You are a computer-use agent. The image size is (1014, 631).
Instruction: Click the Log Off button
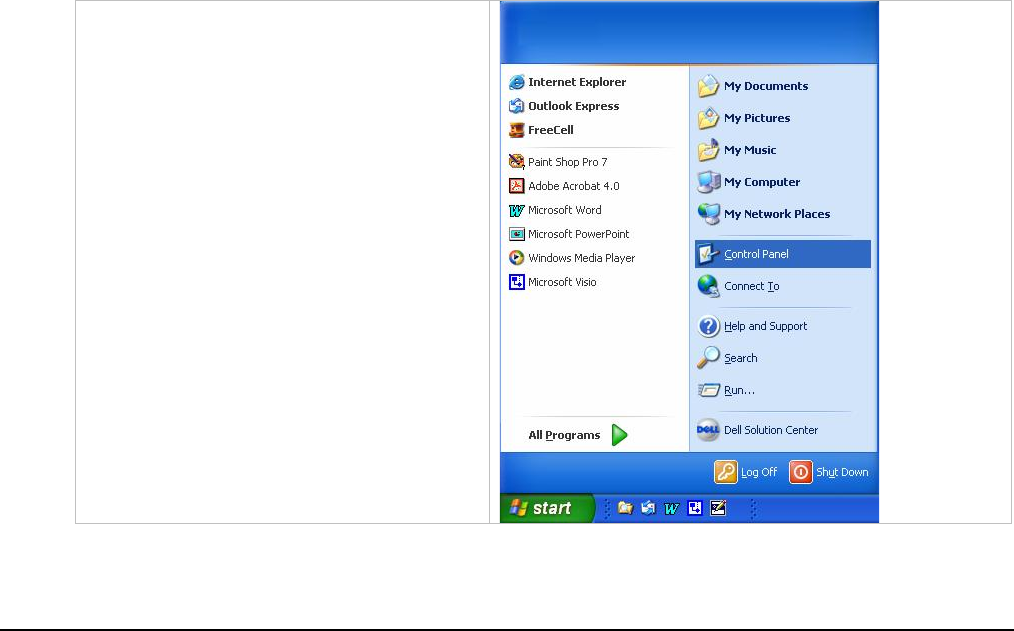point(746,472)
